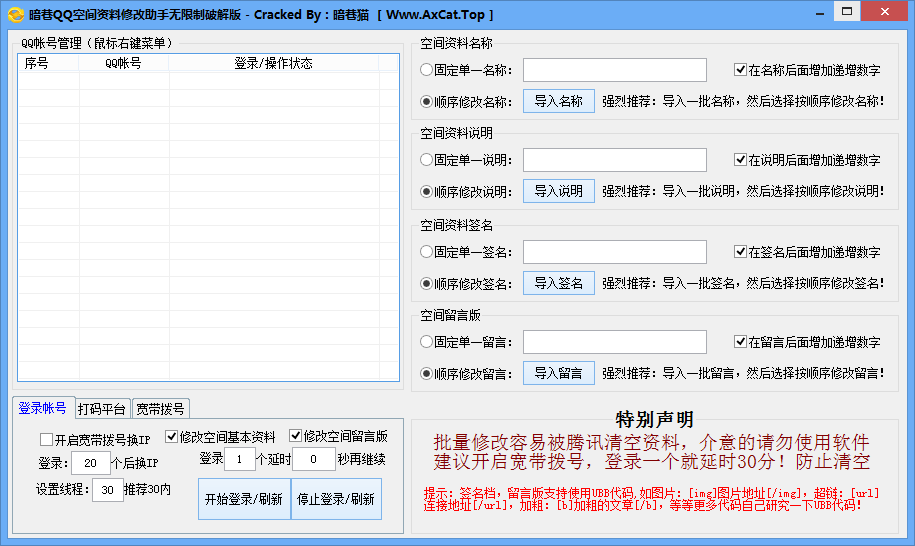Toggle the 修改空间留言版 checkbox
915x546 pixels.
pos(296,436)
